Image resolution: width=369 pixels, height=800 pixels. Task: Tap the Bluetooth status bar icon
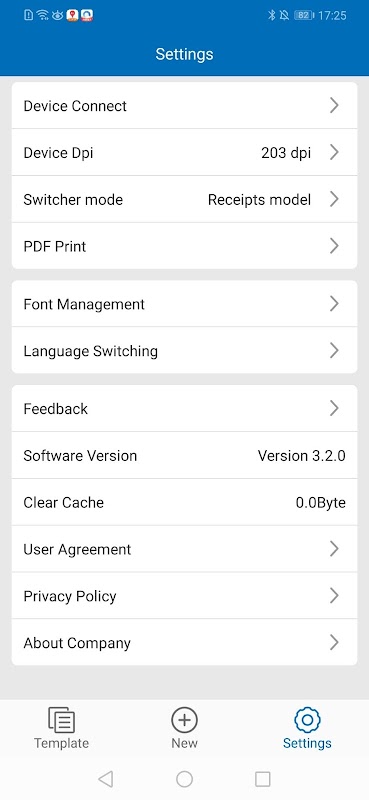coord(272,15)
